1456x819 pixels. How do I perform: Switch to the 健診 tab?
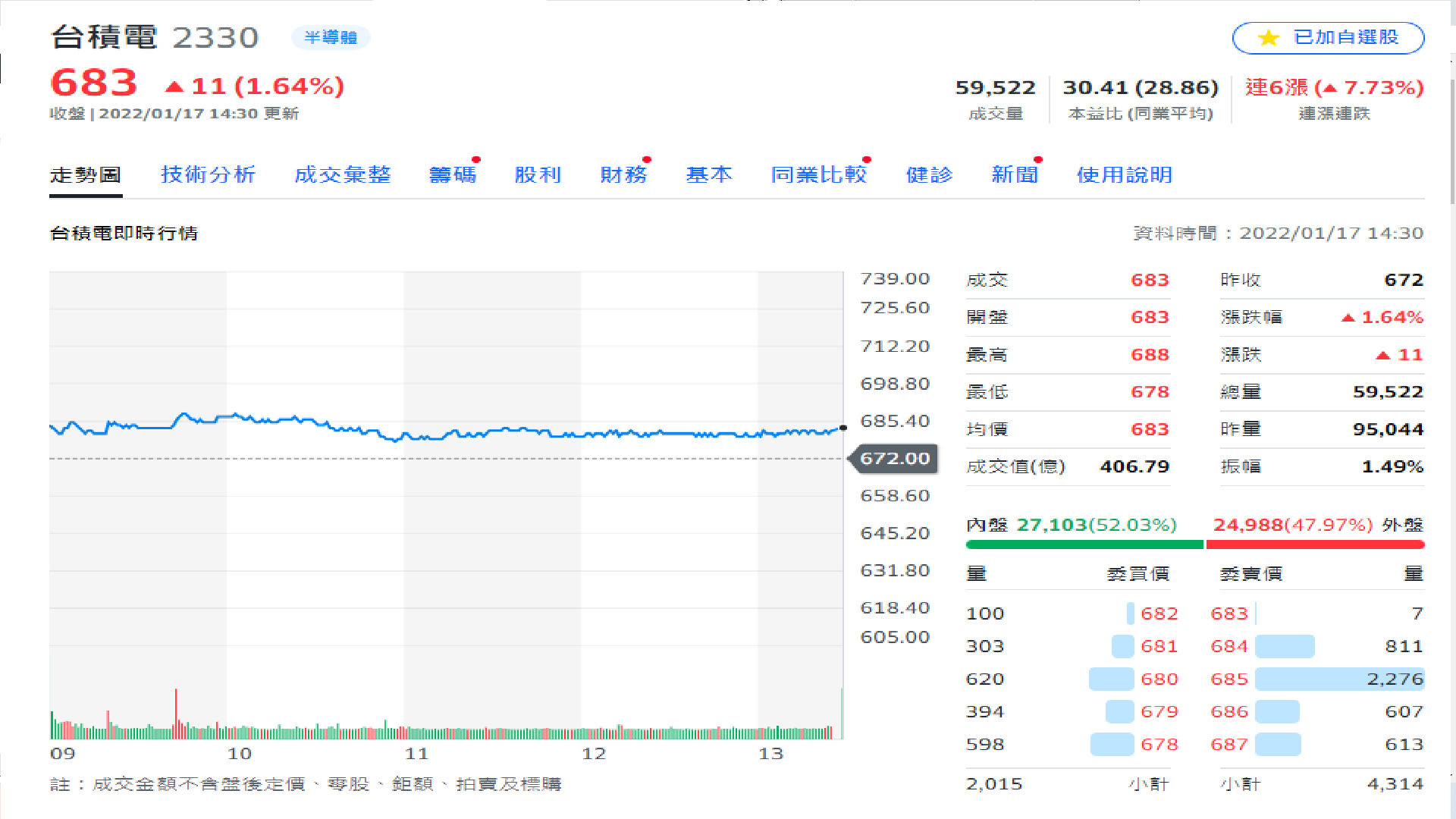coord(929,174)
